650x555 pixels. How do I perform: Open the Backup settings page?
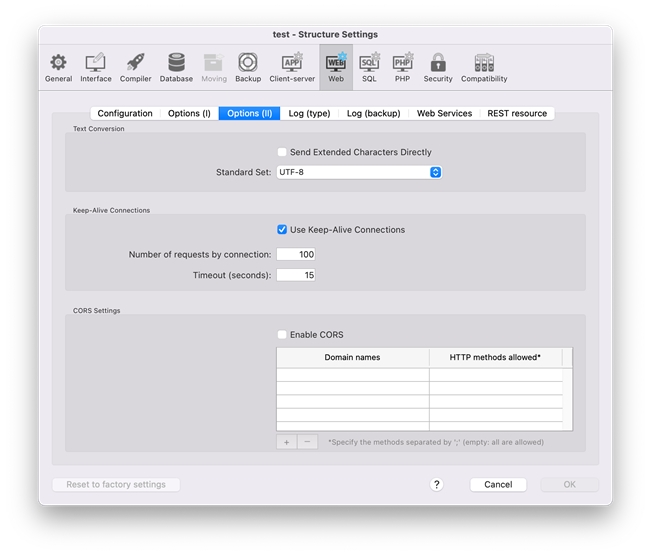tap(248, 66)
